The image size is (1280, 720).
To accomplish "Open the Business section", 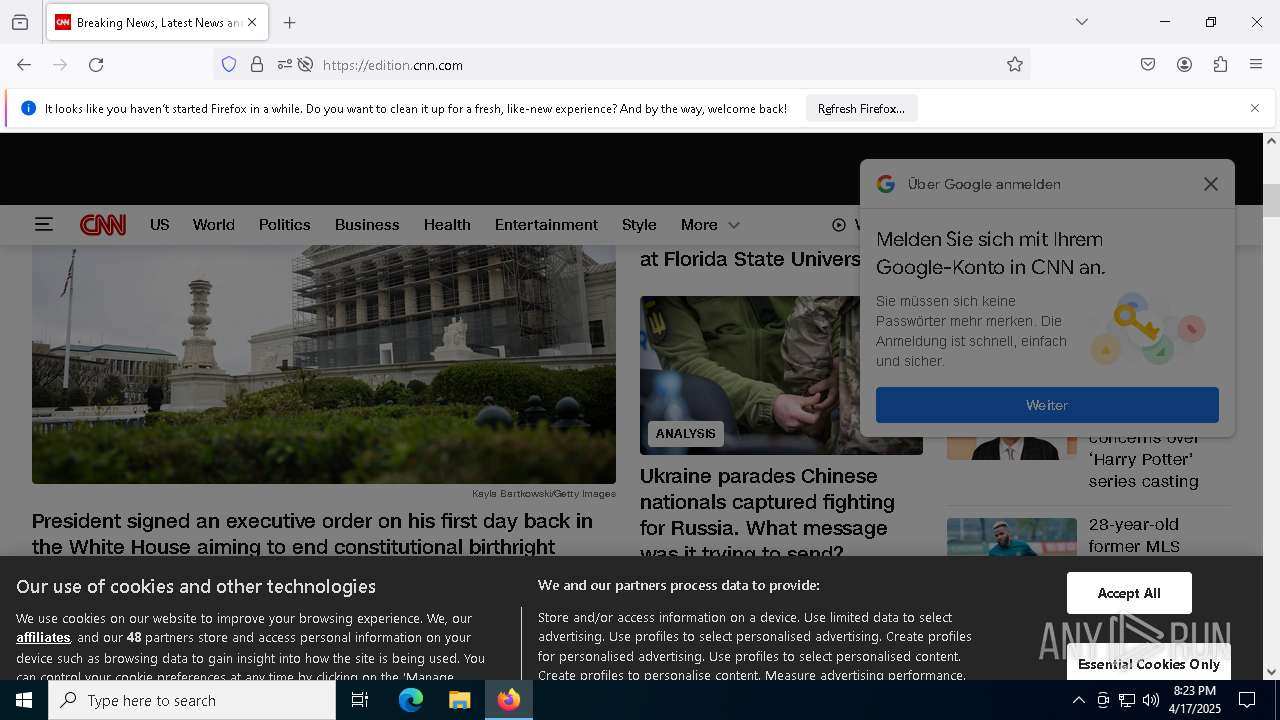I will click(367, 225).
